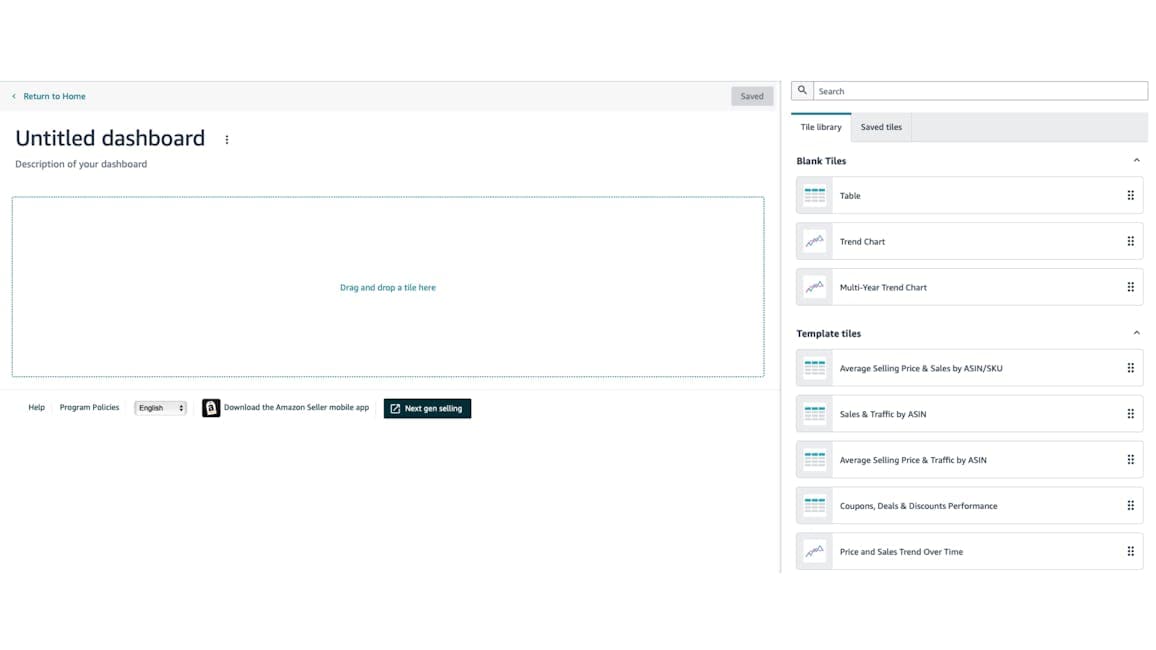Viewport: 1156px width, 650px height.
Task: Click the Multi-Year Trend Chart tile icon
Action: point(815,287)
